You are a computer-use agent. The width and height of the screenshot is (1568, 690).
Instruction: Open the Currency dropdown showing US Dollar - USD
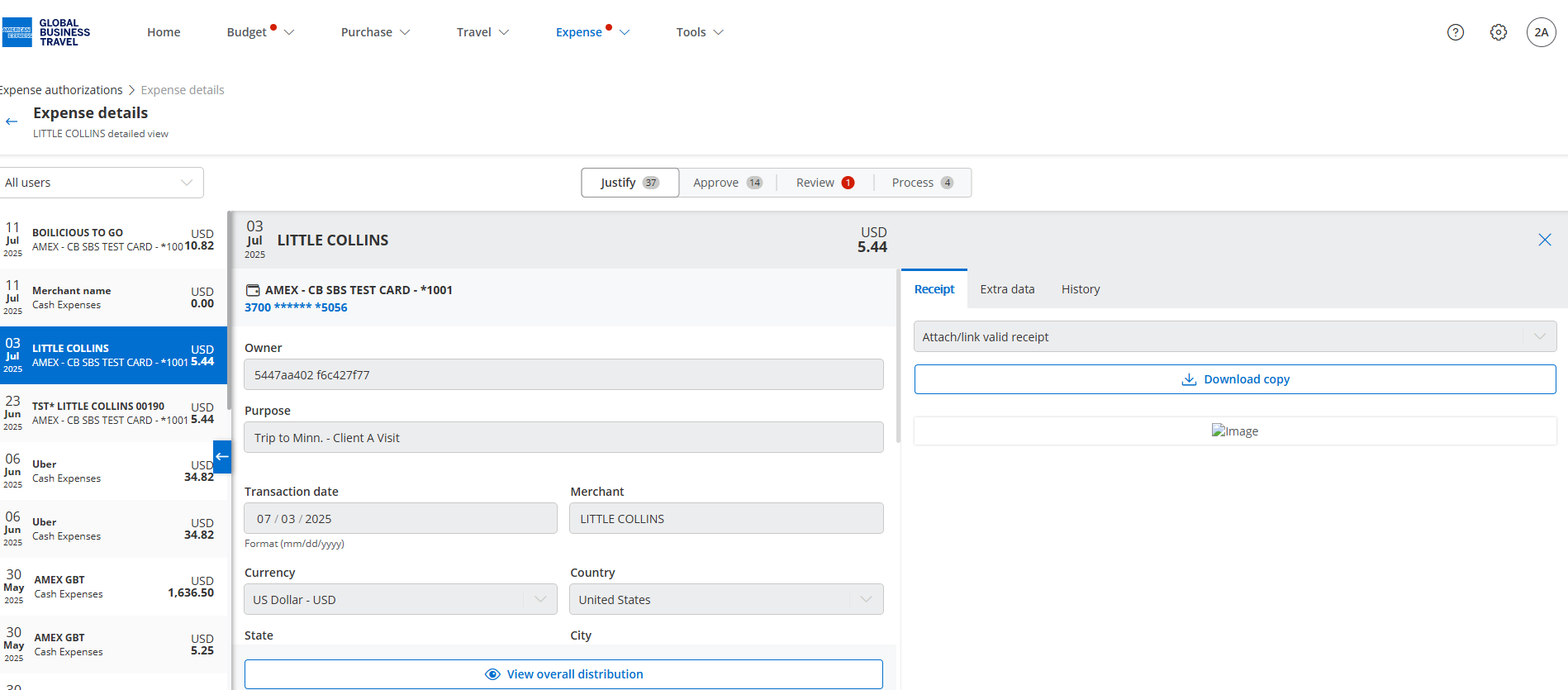(401, 599)
